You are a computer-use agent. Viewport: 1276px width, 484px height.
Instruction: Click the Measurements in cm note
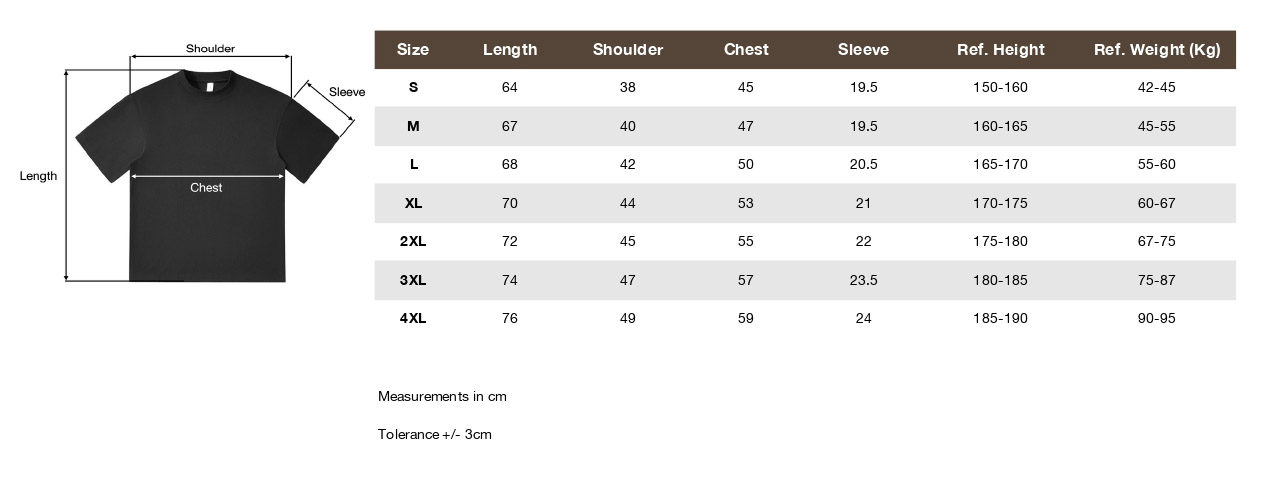pos(442,396)
